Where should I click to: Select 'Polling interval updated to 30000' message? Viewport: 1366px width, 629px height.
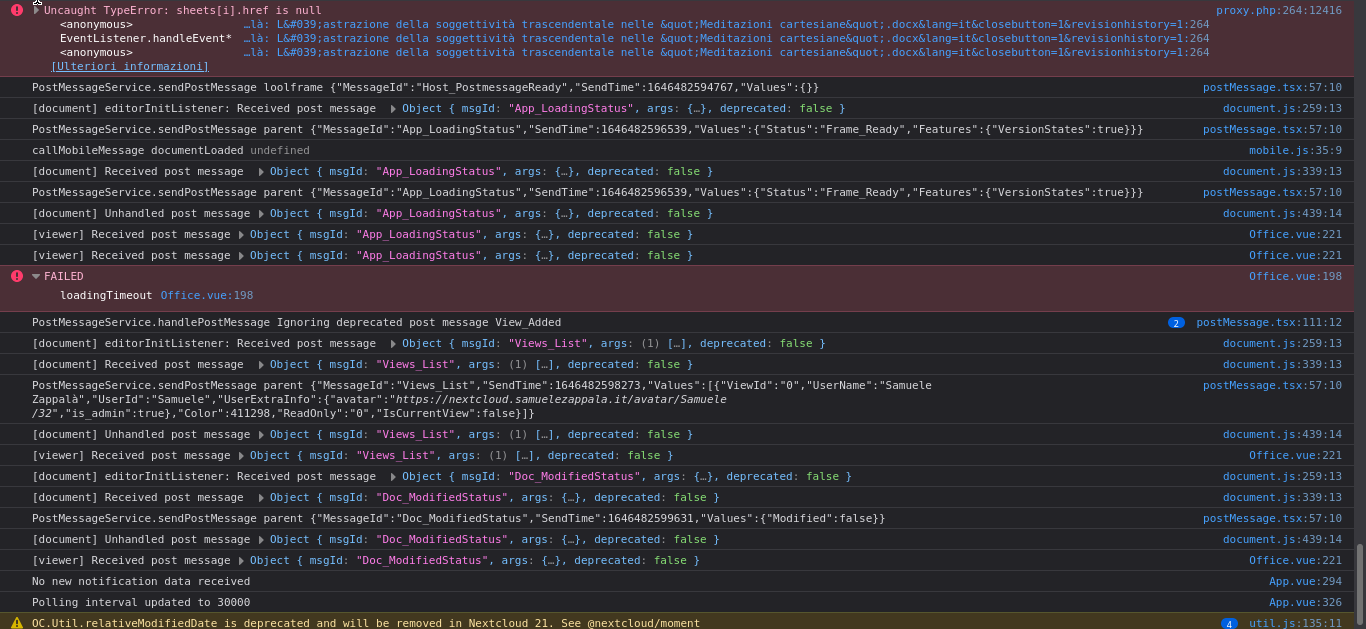tap(141, 602)
